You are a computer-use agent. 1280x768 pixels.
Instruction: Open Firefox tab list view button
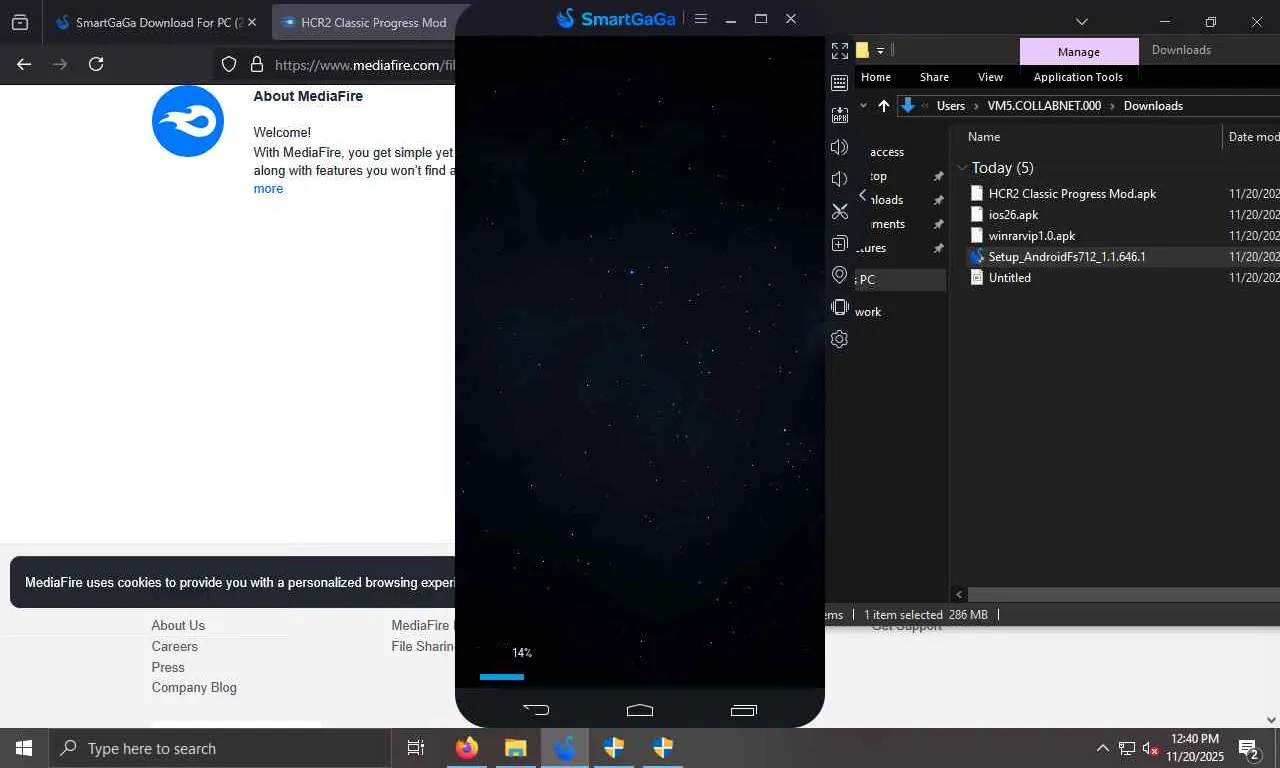20,22
